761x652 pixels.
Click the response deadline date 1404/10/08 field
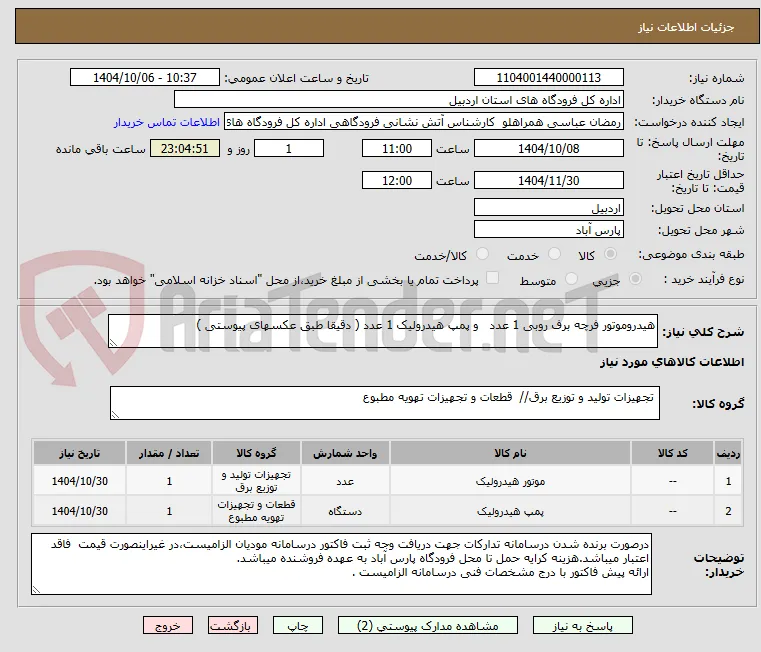[x=548, y=149]
